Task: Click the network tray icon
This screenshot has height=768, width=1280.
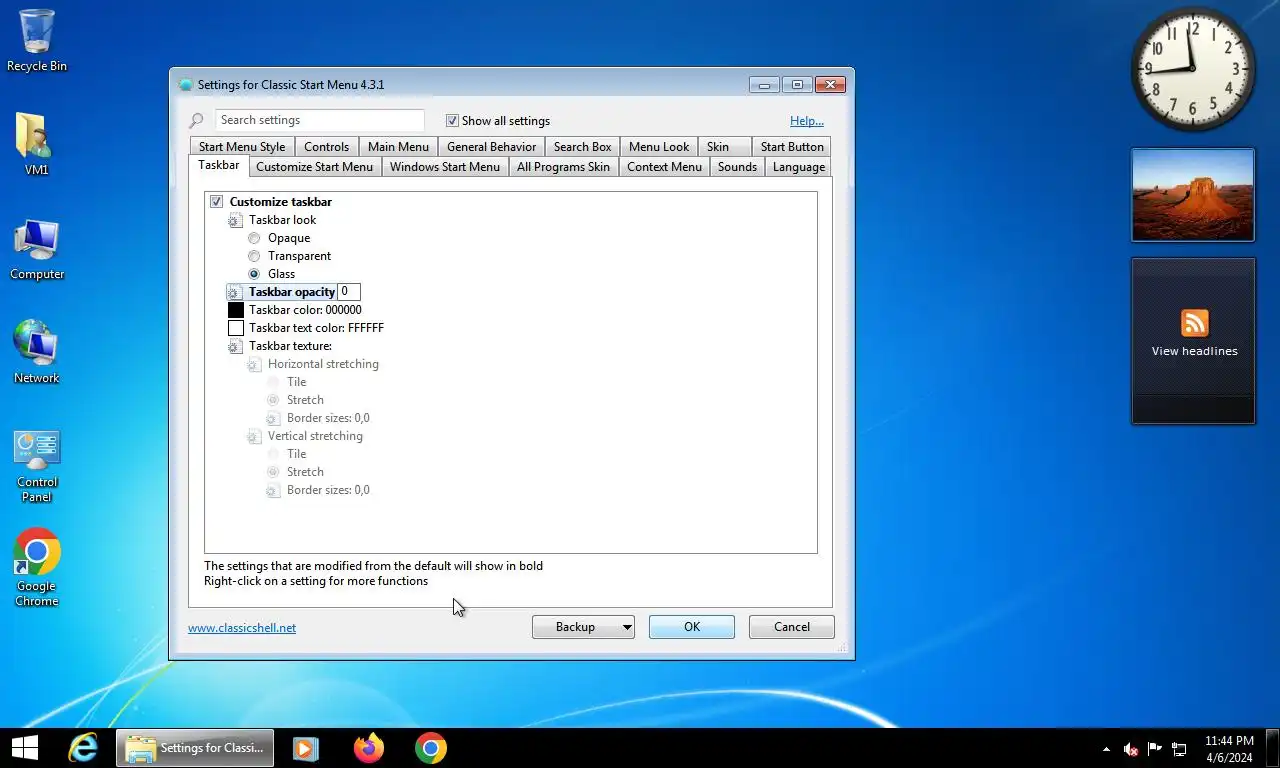Action: [x=1179, y=749]
